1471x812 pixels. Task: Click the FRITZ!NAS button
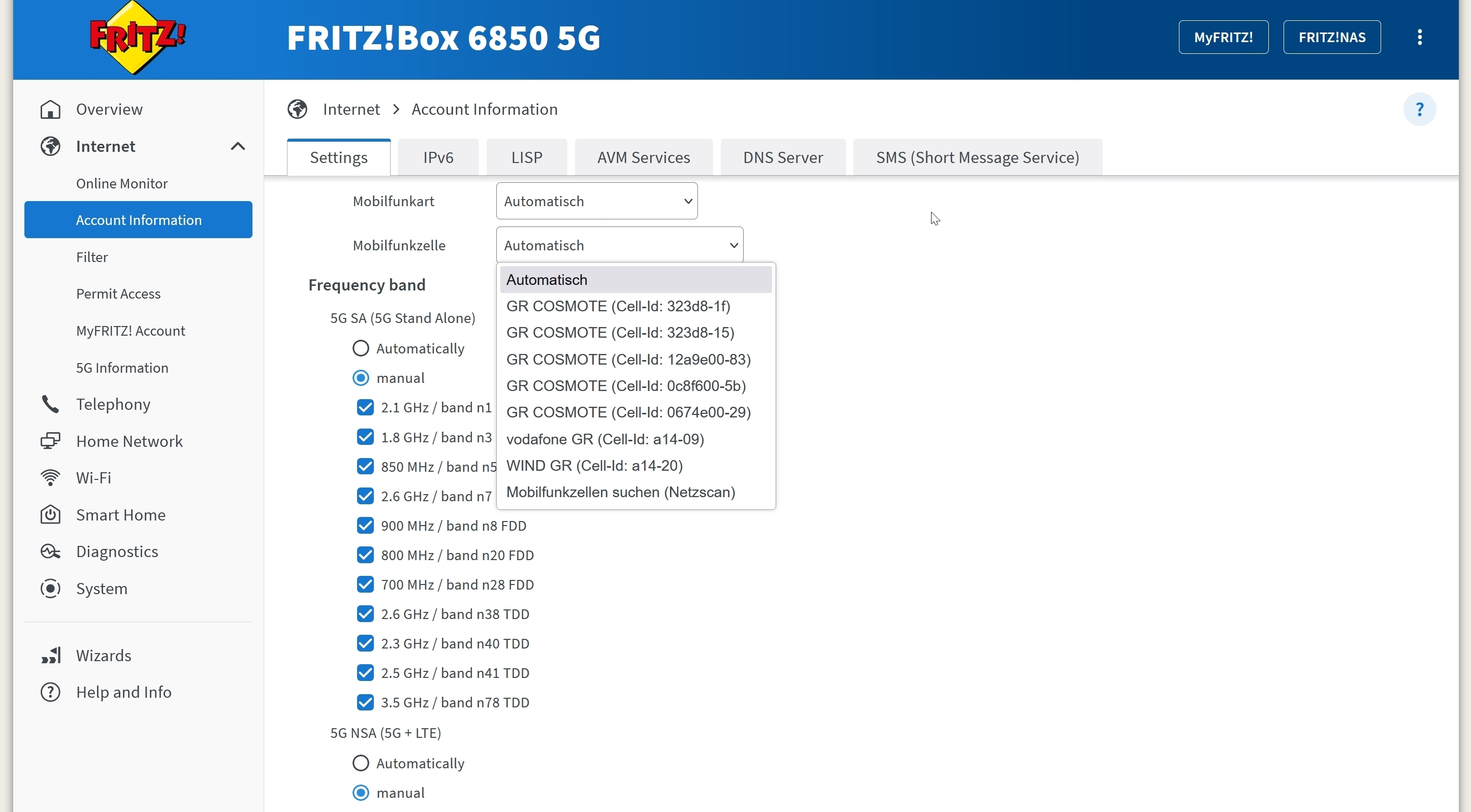[1332, 37]
